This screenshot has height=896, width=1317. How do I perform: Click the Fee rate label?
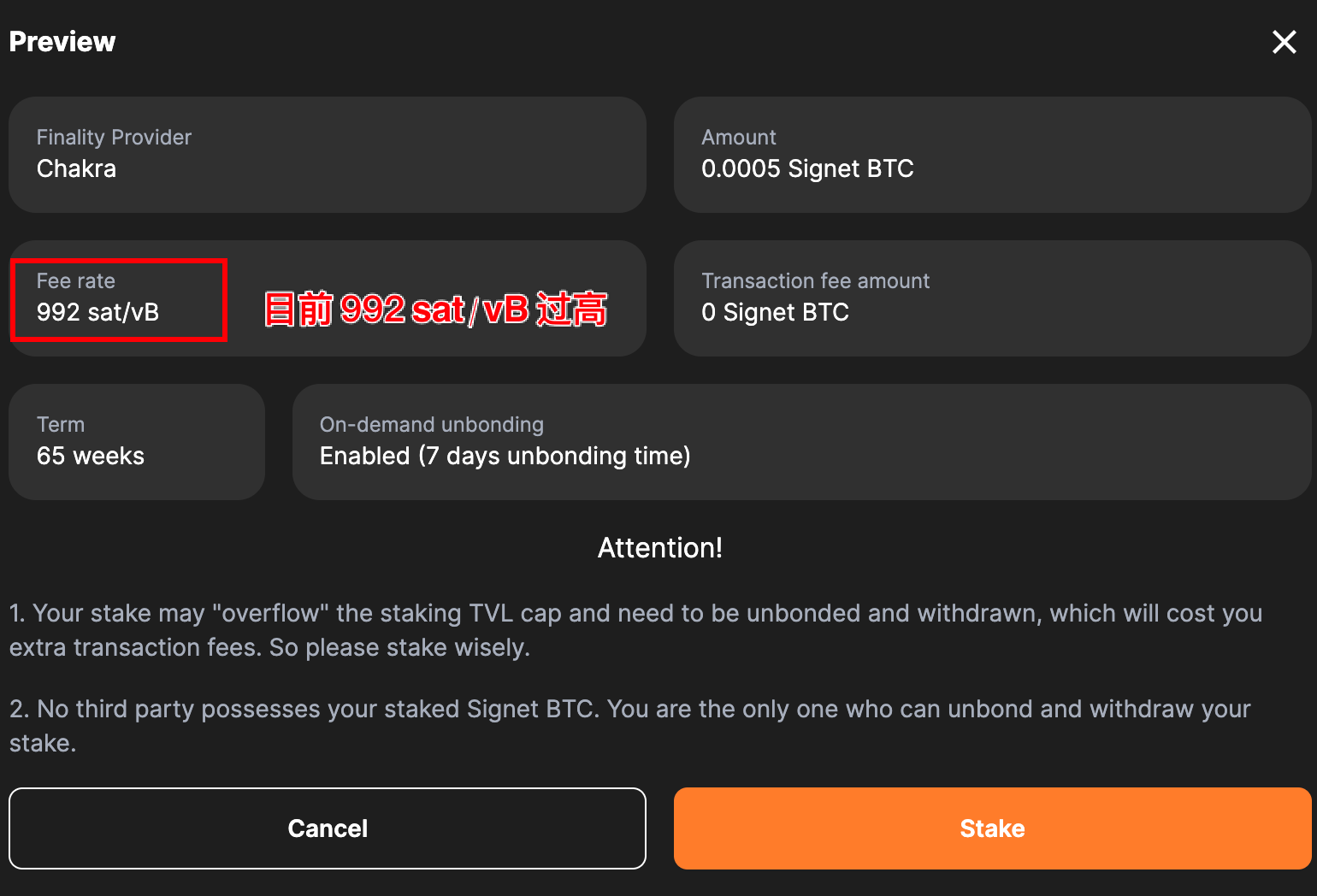75,281
